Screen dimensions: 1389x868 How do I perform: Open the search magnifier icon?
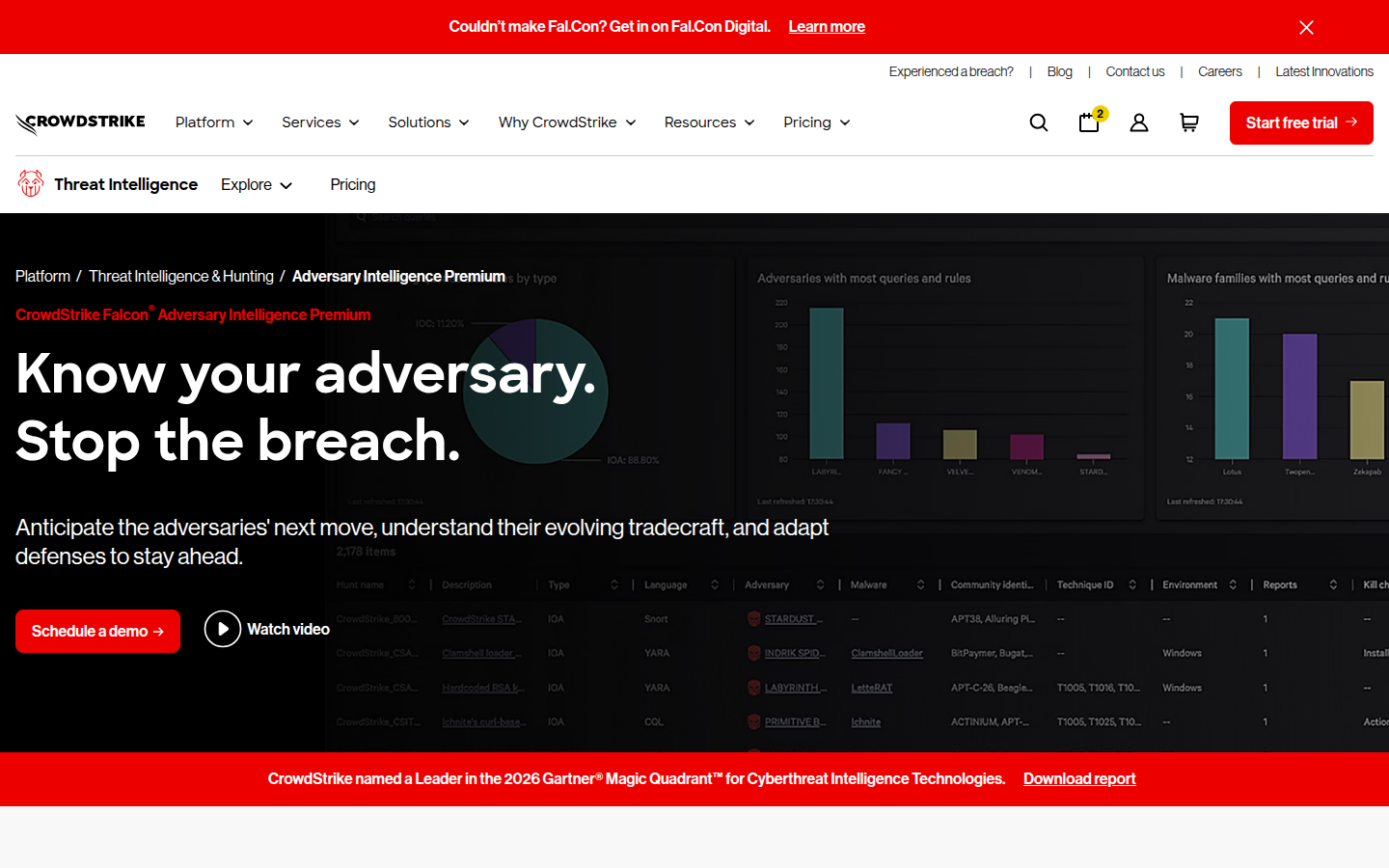pyautogui.click(x=1039, y=122)
